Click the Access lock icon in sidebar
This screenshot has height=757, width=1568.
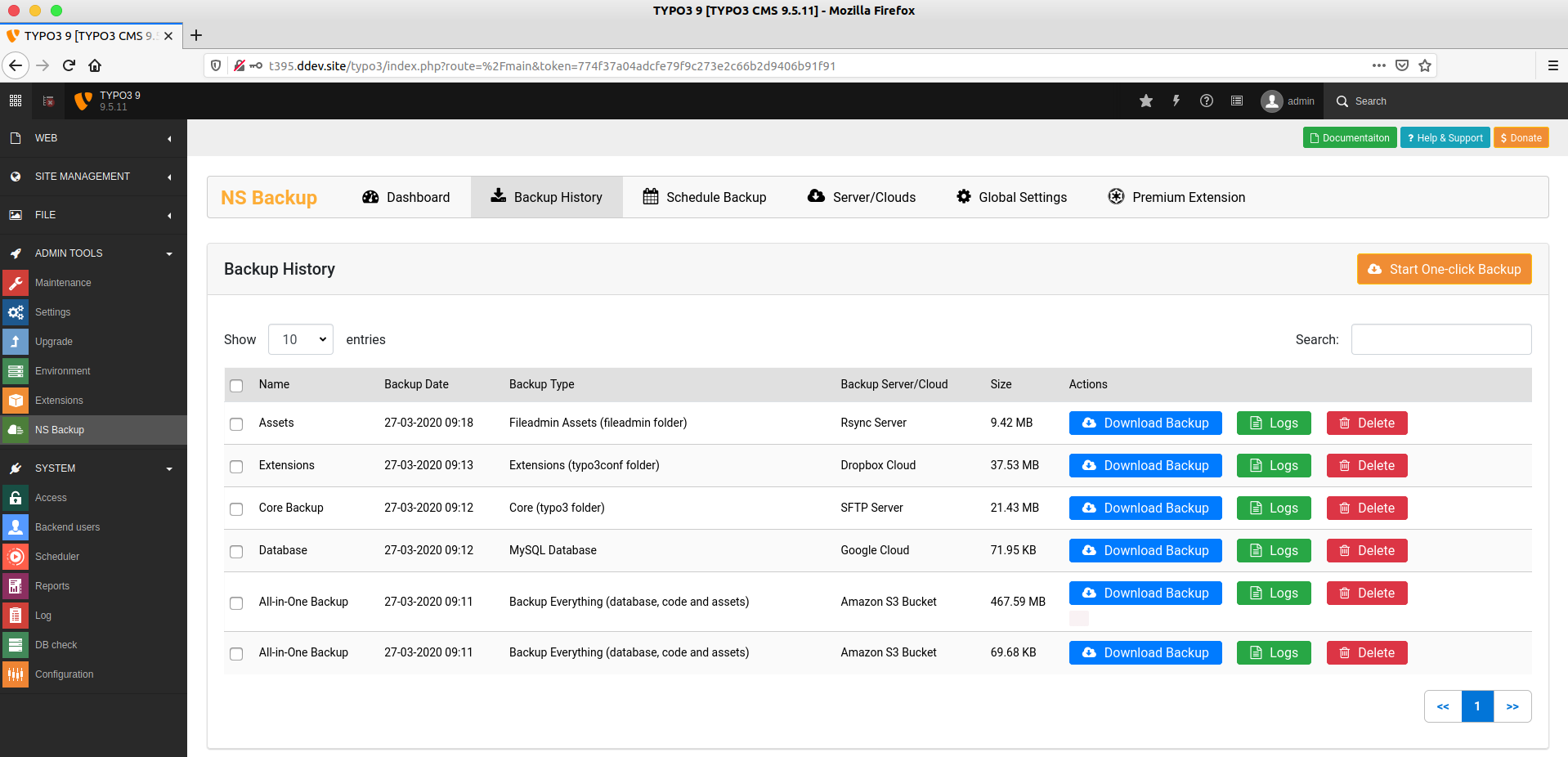click(16, 498)
